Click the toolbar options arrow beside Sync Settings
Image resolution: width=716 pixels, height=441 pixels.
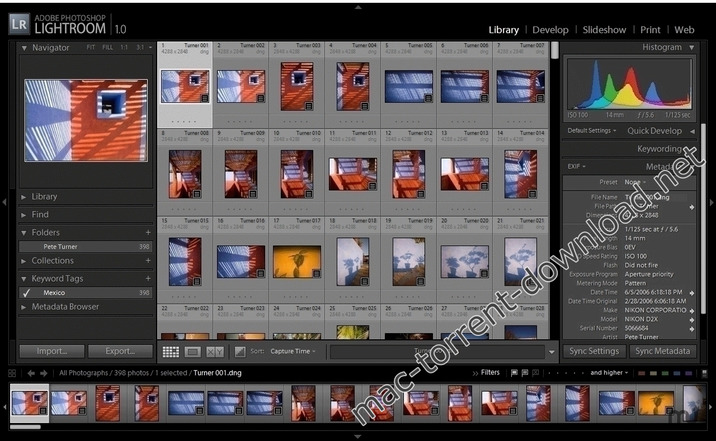552,352
